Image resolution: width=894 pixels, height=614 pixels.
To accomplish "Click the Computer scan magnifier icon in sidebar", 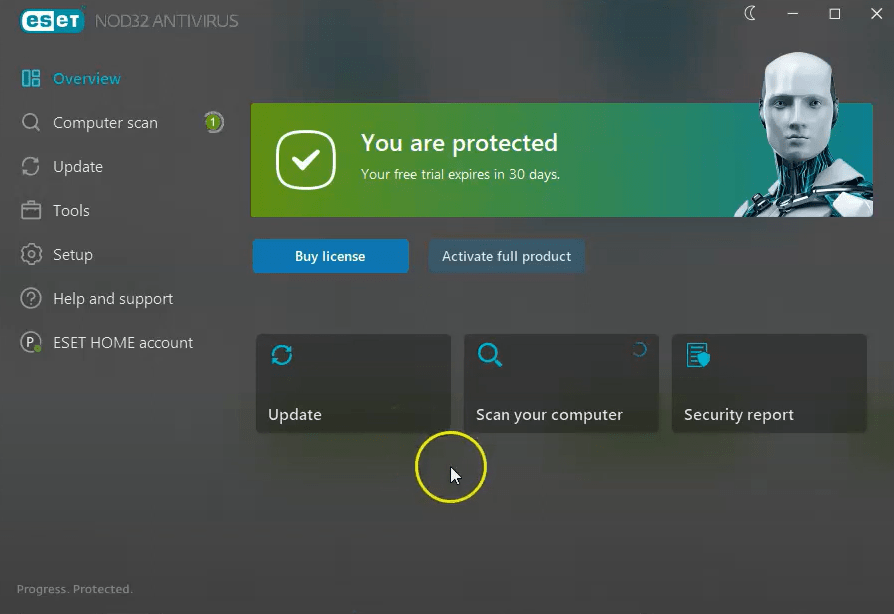I will [31, 123].
